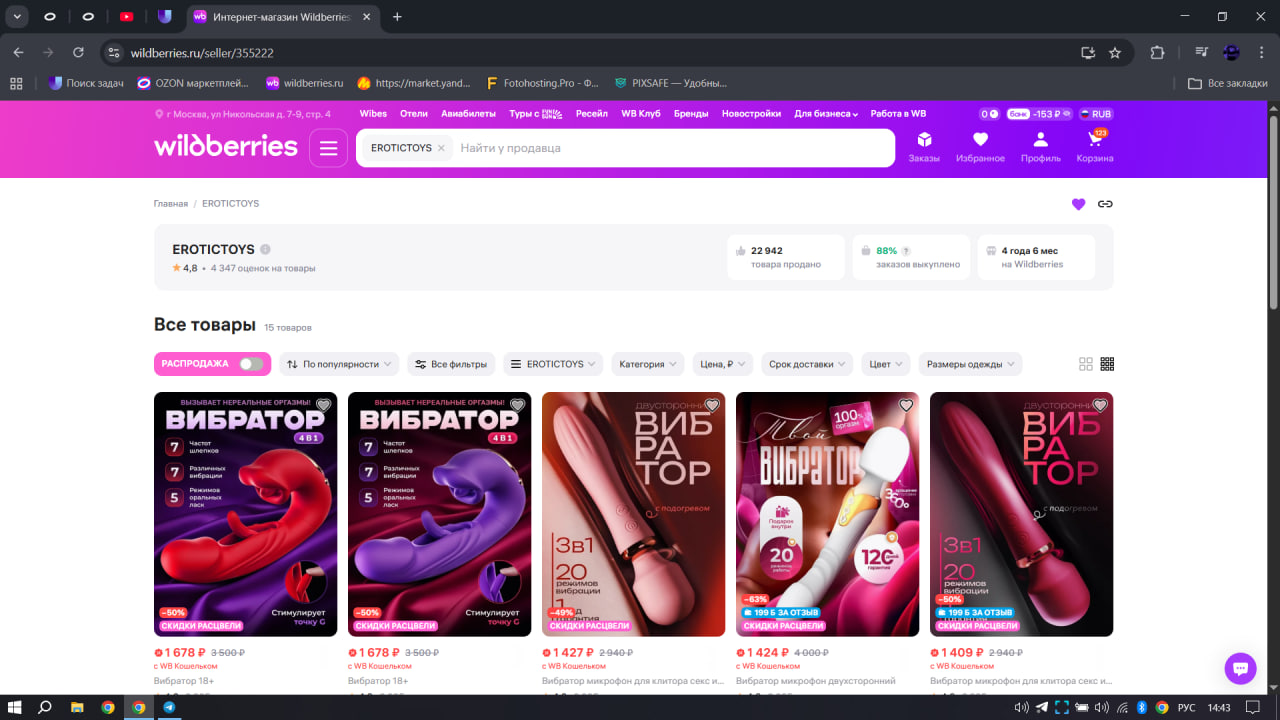This screenshot has height=720, width=1280.
Task: Open a new browser tab
Action: coord(397,17)
